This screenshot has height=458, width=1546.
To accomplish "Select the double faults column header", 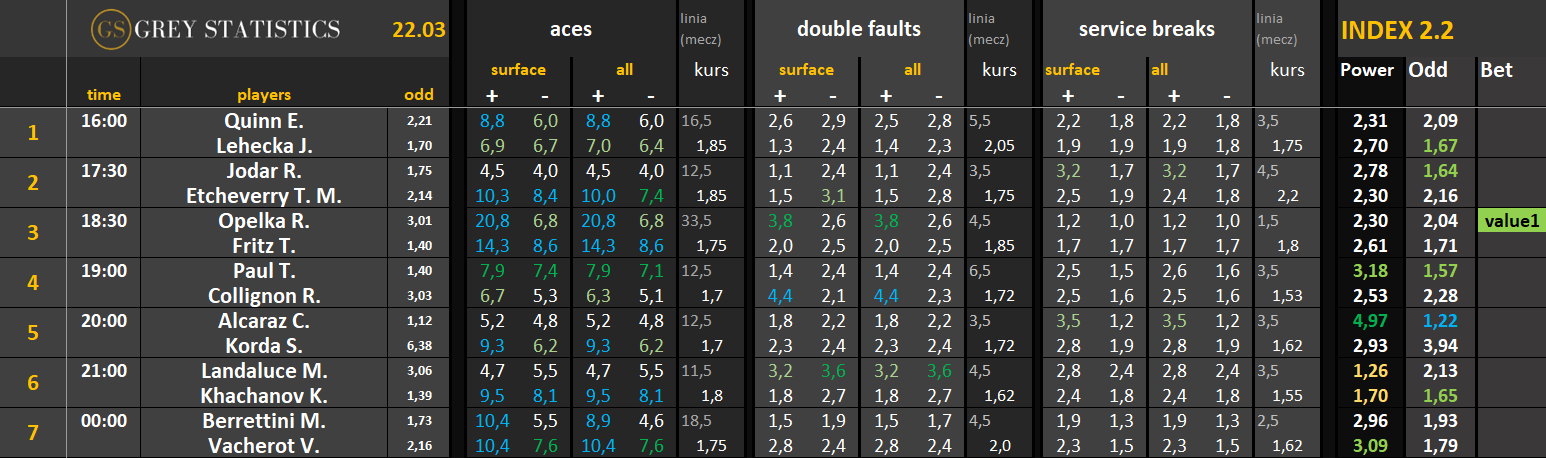I will tap(858, 29).
